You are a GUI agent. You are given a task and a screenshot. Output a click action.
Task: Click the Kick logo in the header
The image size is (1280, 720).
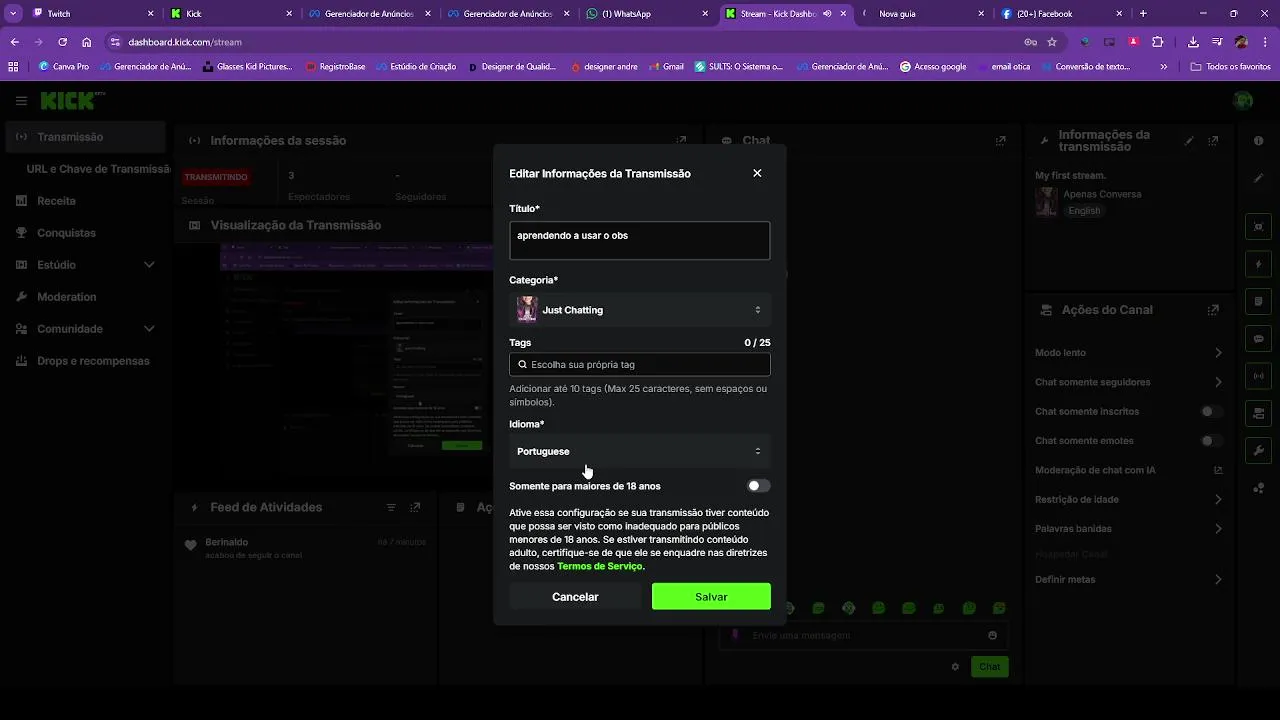coord(72,101)
